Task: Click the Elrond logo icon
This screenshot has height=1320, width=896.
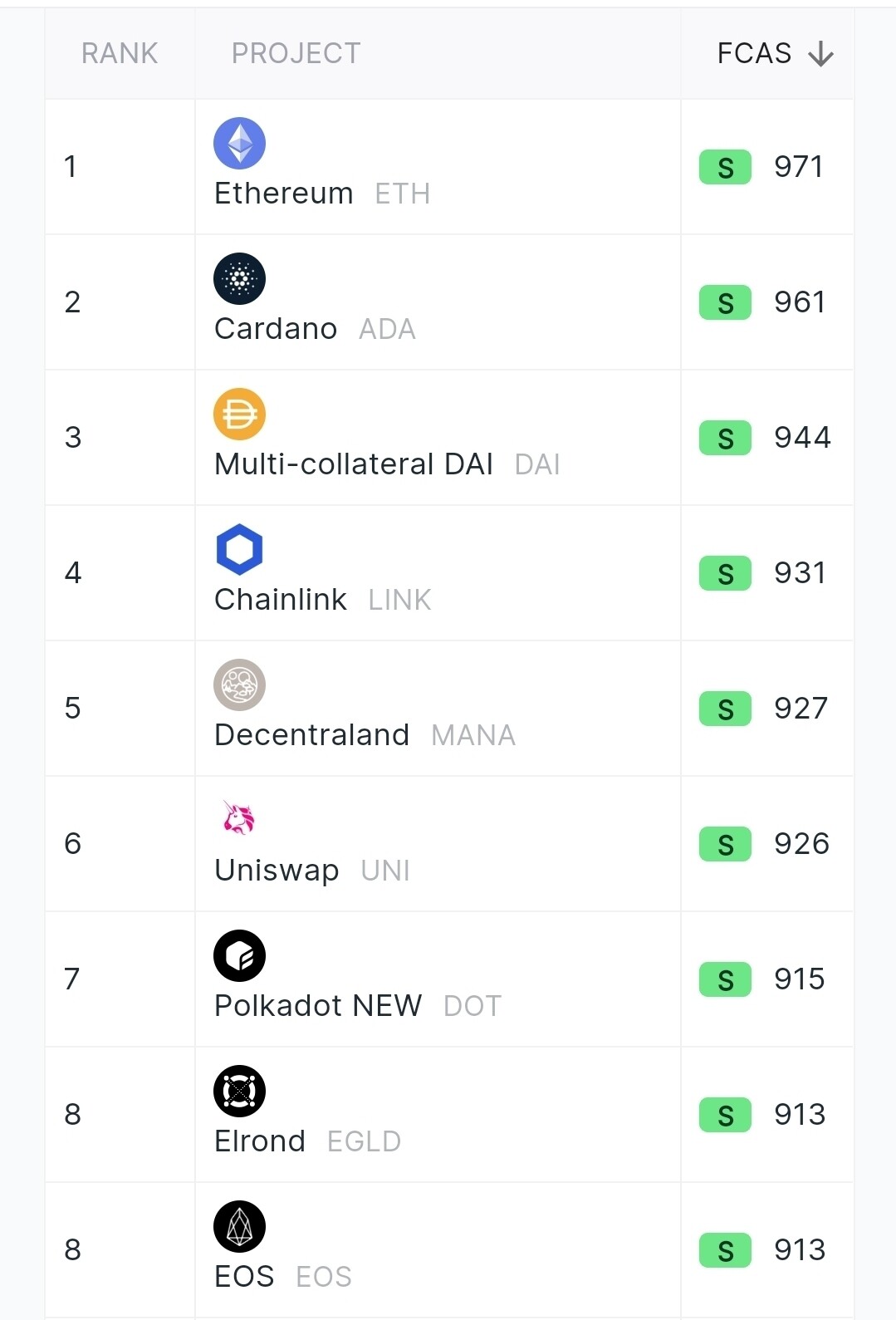Action: click(x=239, y=1091)
